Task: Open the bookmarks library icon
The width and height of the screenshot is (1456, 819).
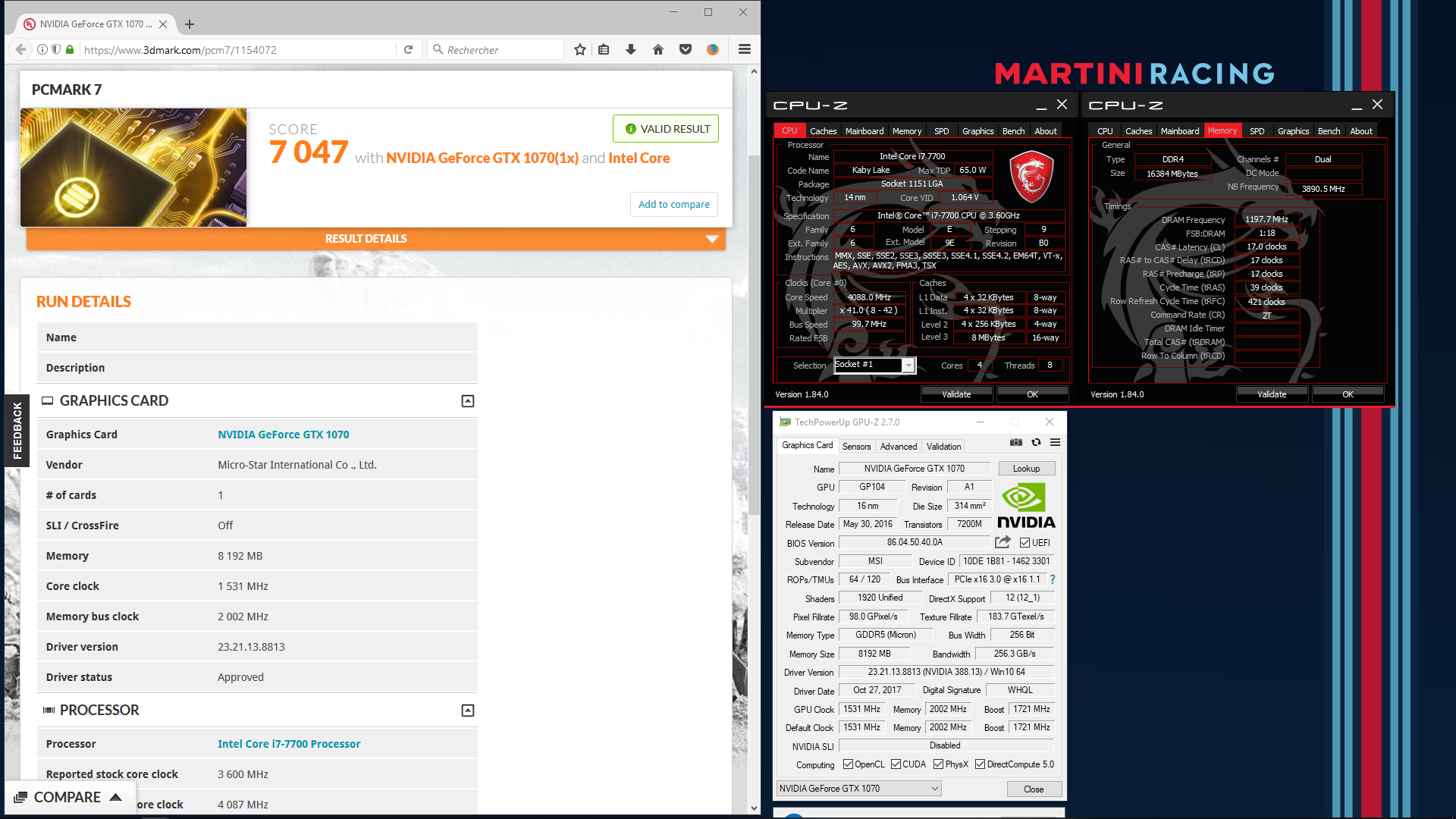Action: [x=604, y=49]
